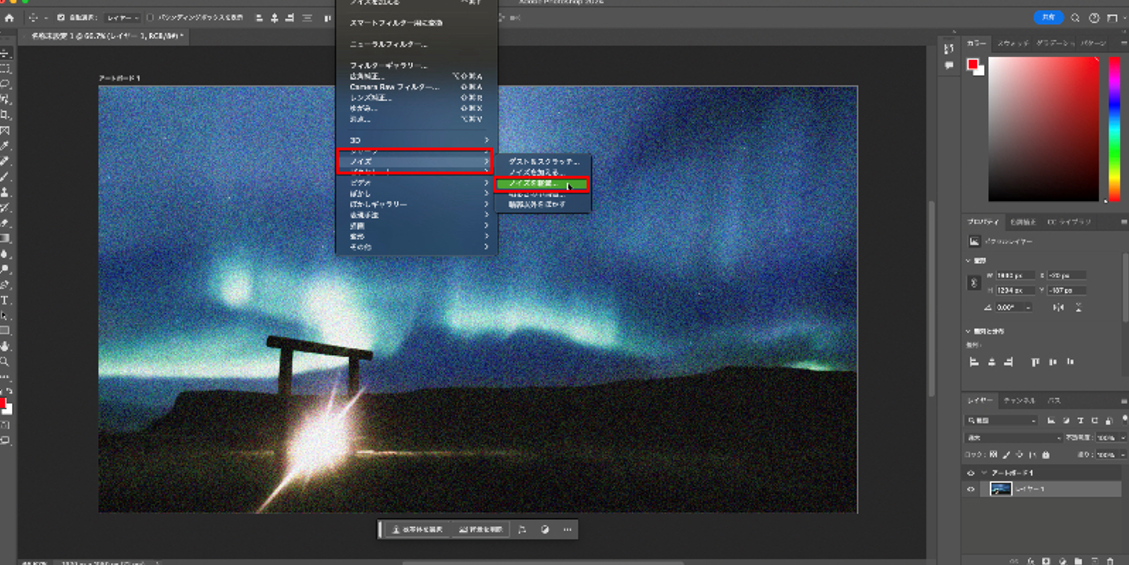This screenshot has width=1129, height=565.
Task: Click the レイヤー 1 layer thumbnail
Action: coord(1001,489)
